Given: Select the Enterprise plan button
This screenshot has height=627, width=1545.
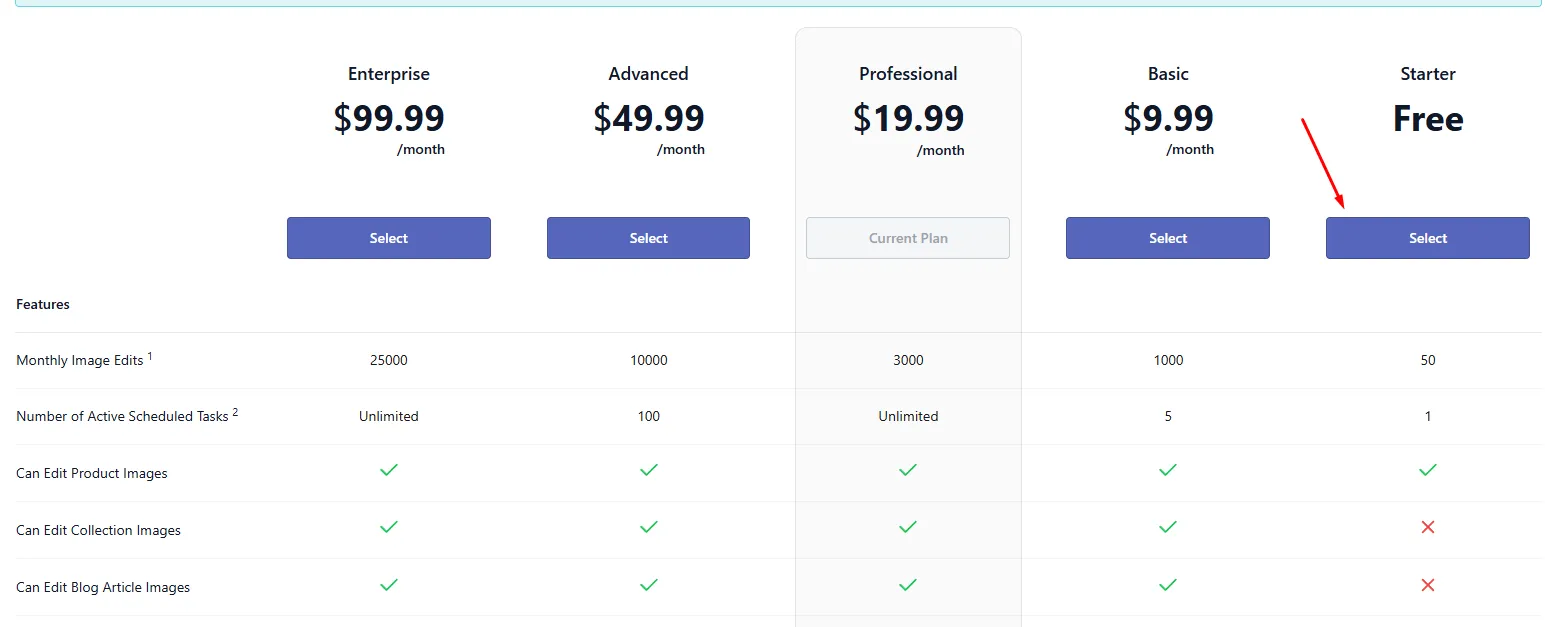Looking at the screenshot, I should click(388, 238).
